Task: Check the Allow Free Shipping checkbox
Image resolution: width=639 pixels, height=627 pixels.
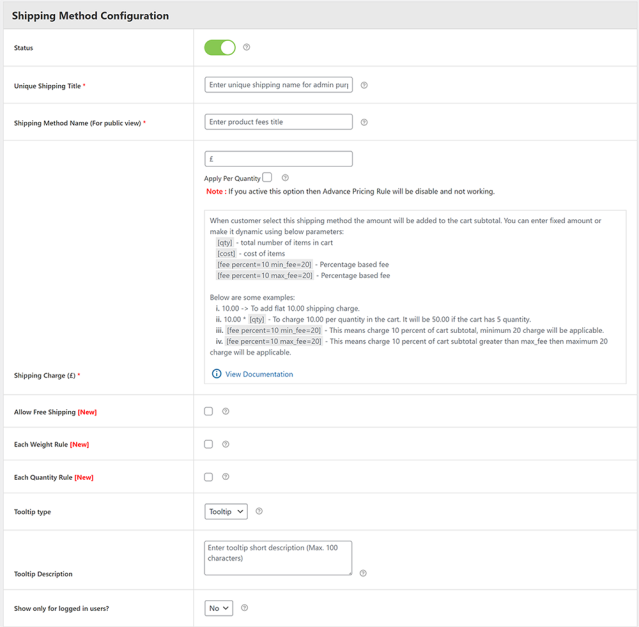Action: pos(209,411)
